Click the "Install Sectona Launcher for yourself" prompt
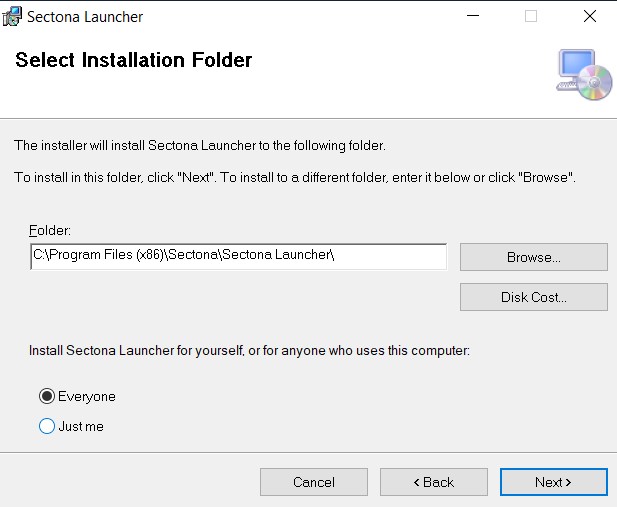Image resolution: width=617 pixels, height=507 pixels. (250, 351)
